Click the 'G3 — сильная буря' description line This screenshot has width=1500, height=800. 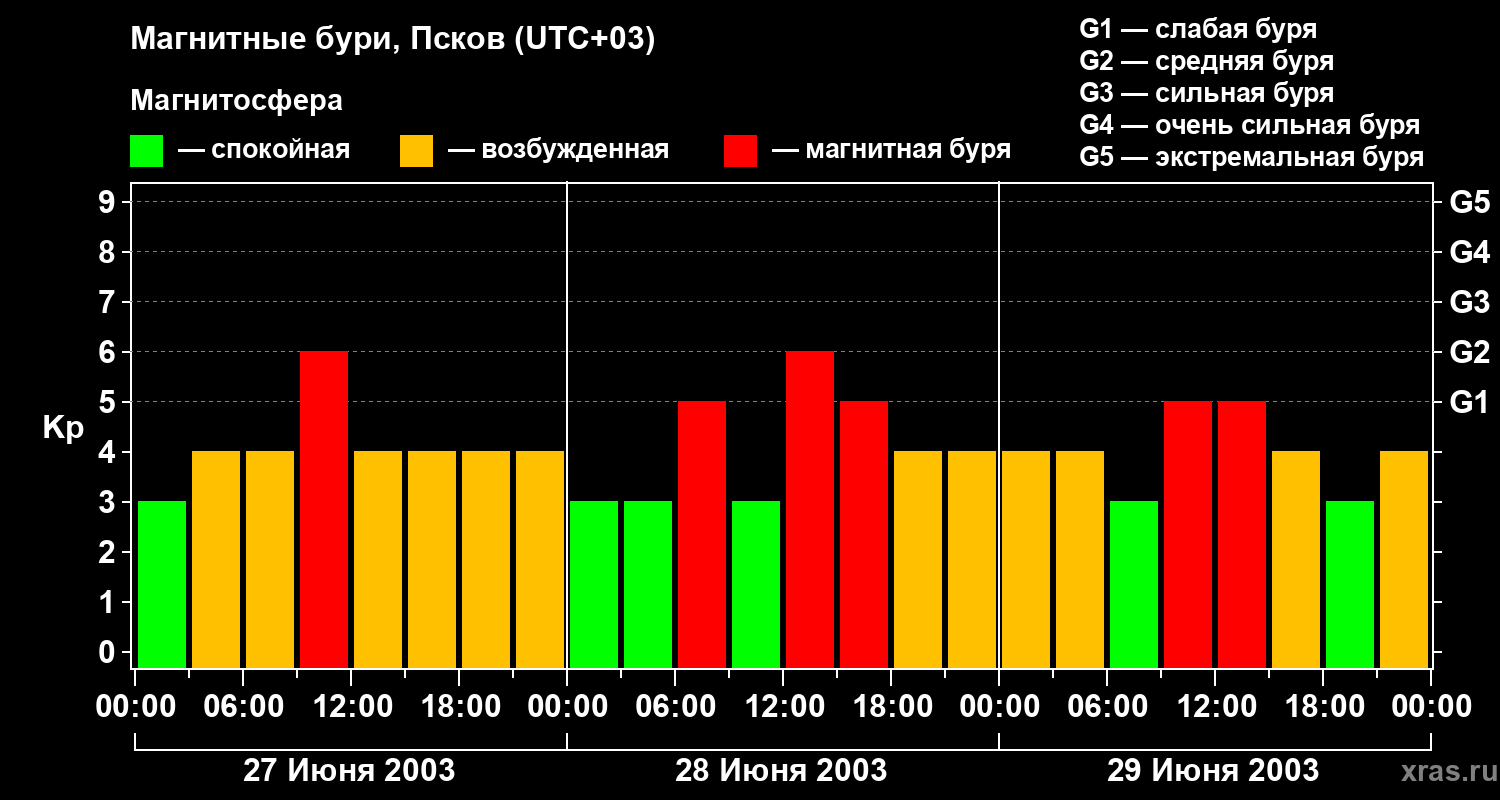tap(1206, 93)
